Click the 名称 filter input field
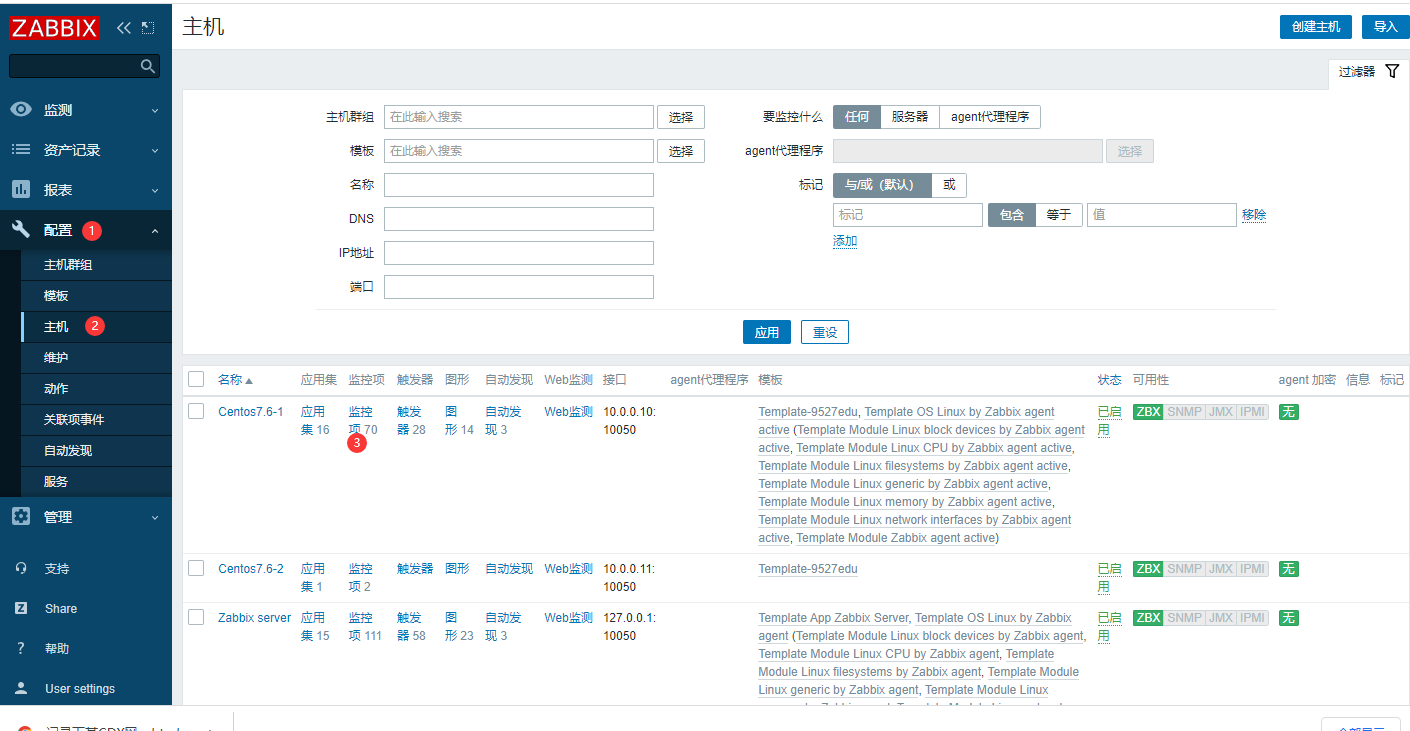Screen dimensions: 1410x731 tap(519, 185)
